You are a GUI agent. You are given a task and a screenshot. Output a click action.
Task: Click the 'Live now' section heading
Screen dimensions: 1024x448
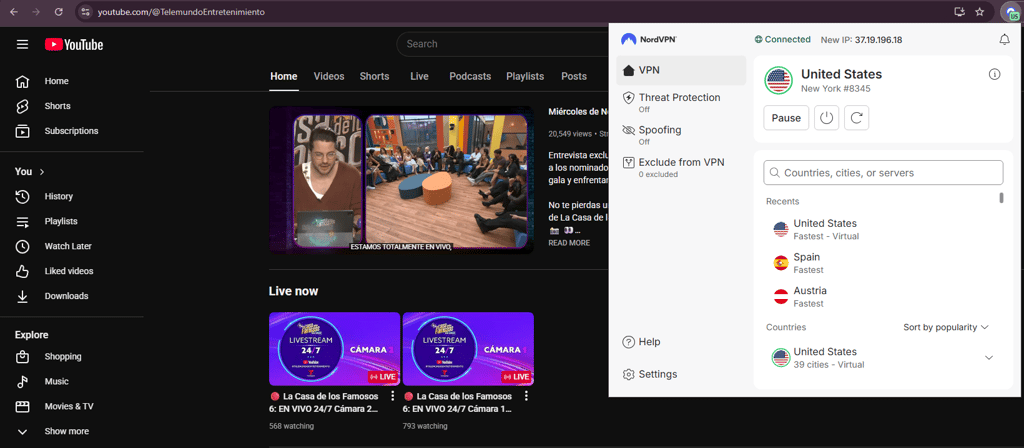[294, 291]
